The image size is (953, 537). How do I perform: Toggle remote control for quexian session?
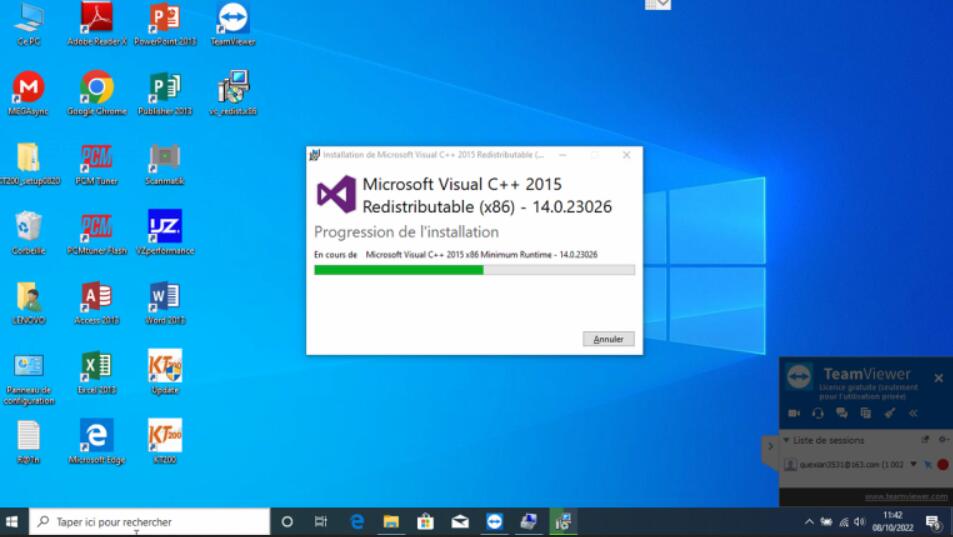coord(927,465)
